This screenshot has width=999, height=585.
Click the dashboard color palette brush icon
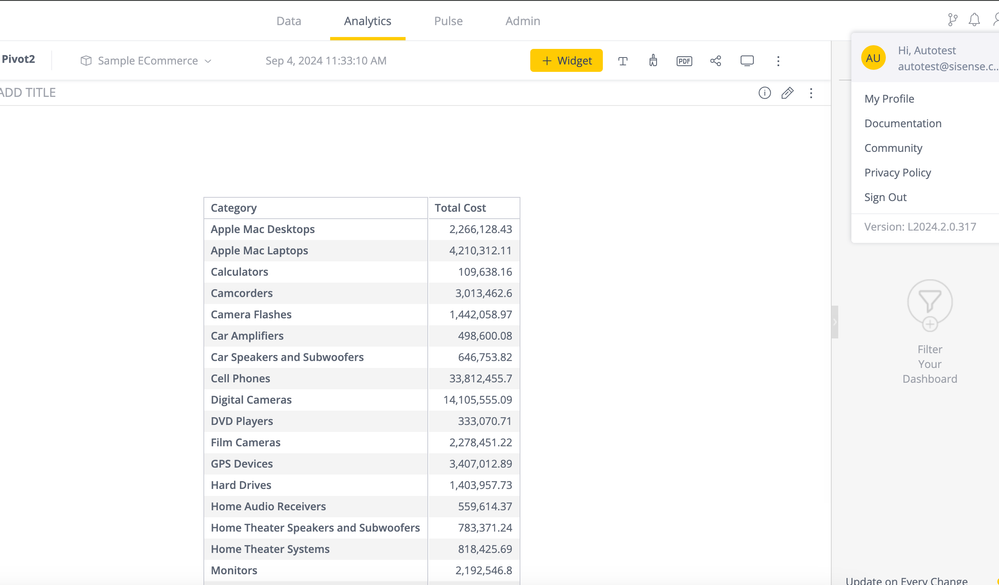coord(653,61)
